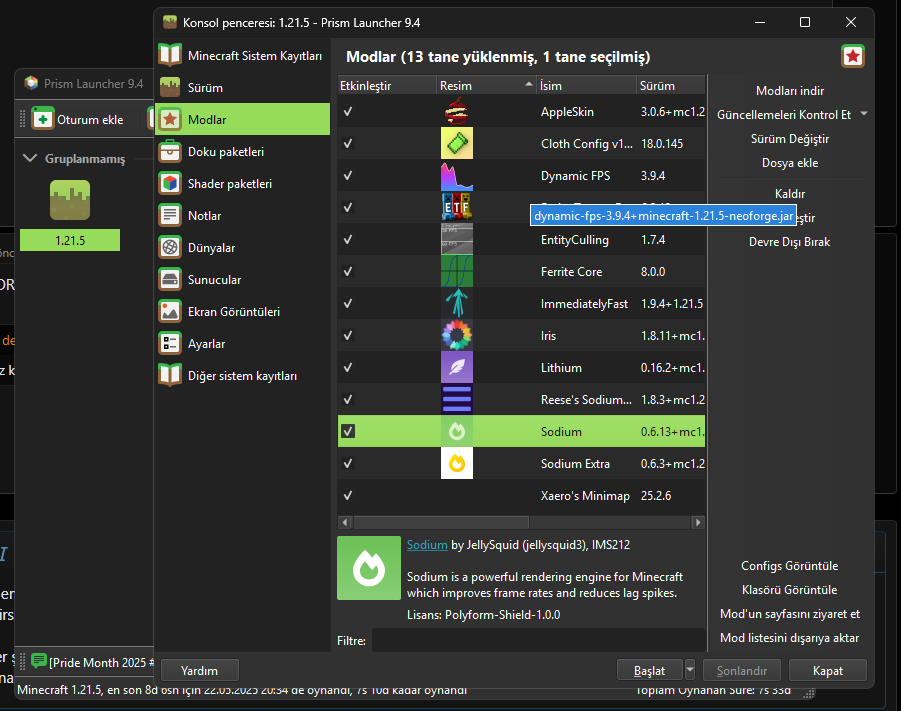Click the Sürüm grass block icon

(170, 87)
